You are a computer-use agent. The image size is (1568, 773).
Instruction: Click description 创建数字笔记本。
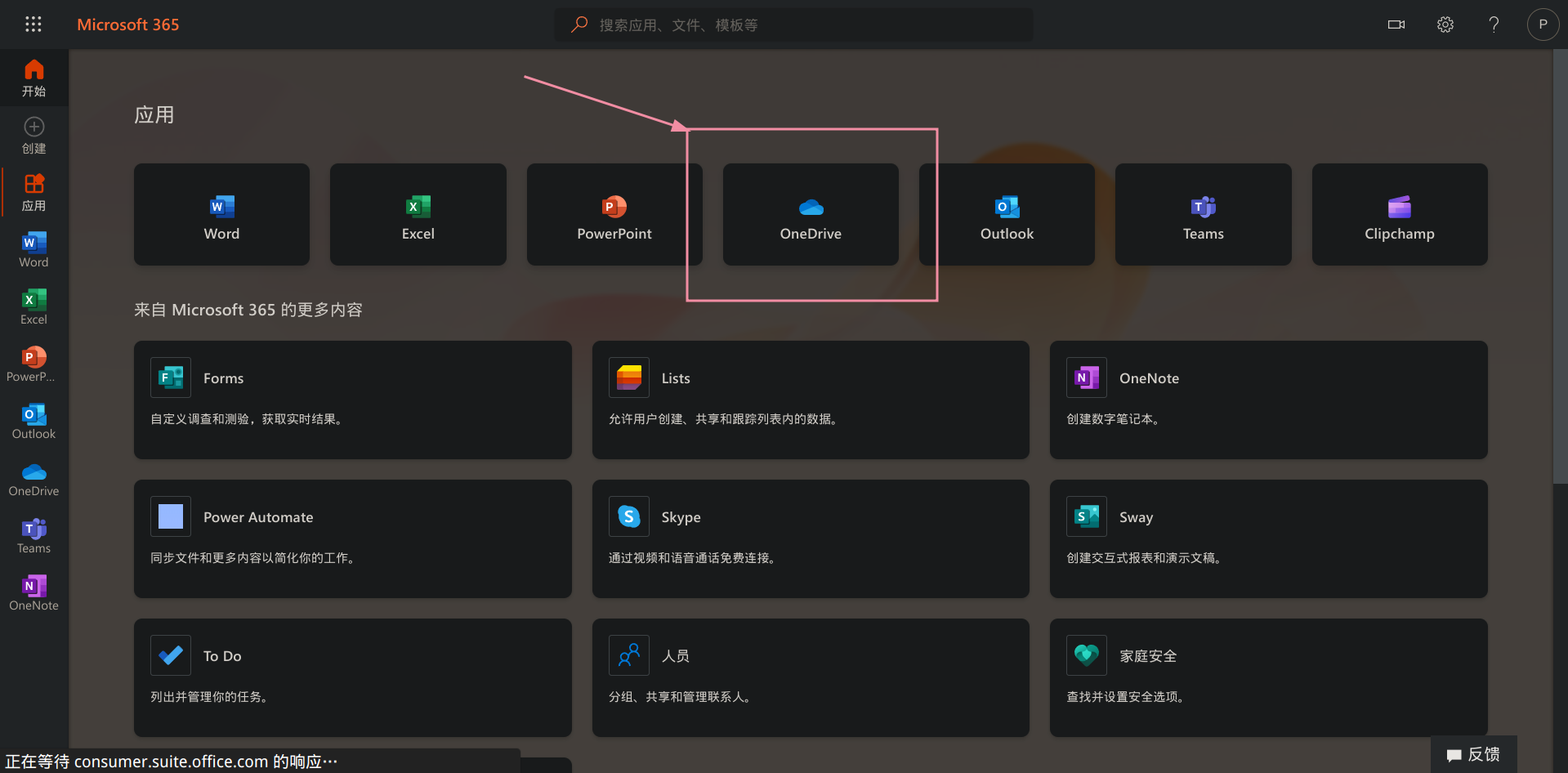coord(1115,419)
